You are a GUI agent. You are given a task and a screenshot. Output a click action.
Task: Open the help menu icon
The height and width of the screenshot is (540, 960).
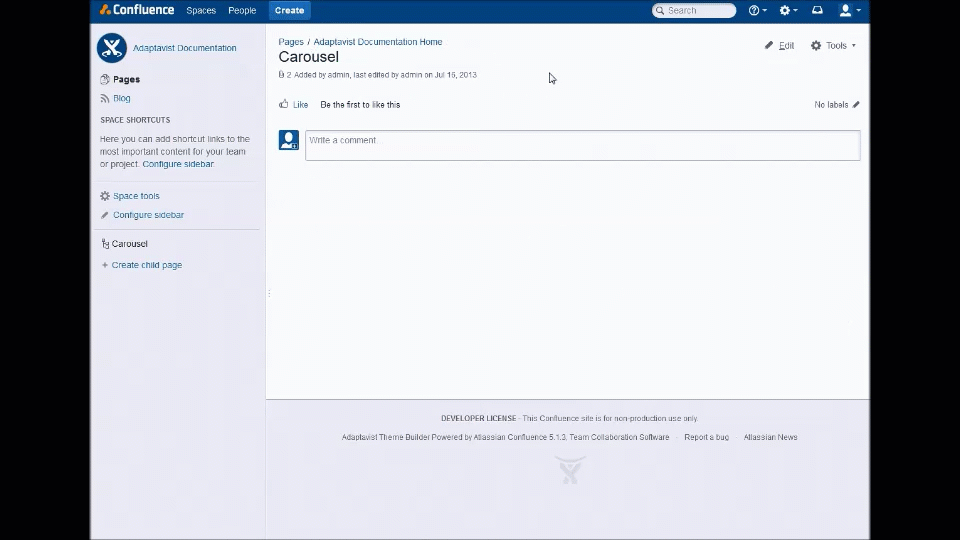(x=757, y=10)
